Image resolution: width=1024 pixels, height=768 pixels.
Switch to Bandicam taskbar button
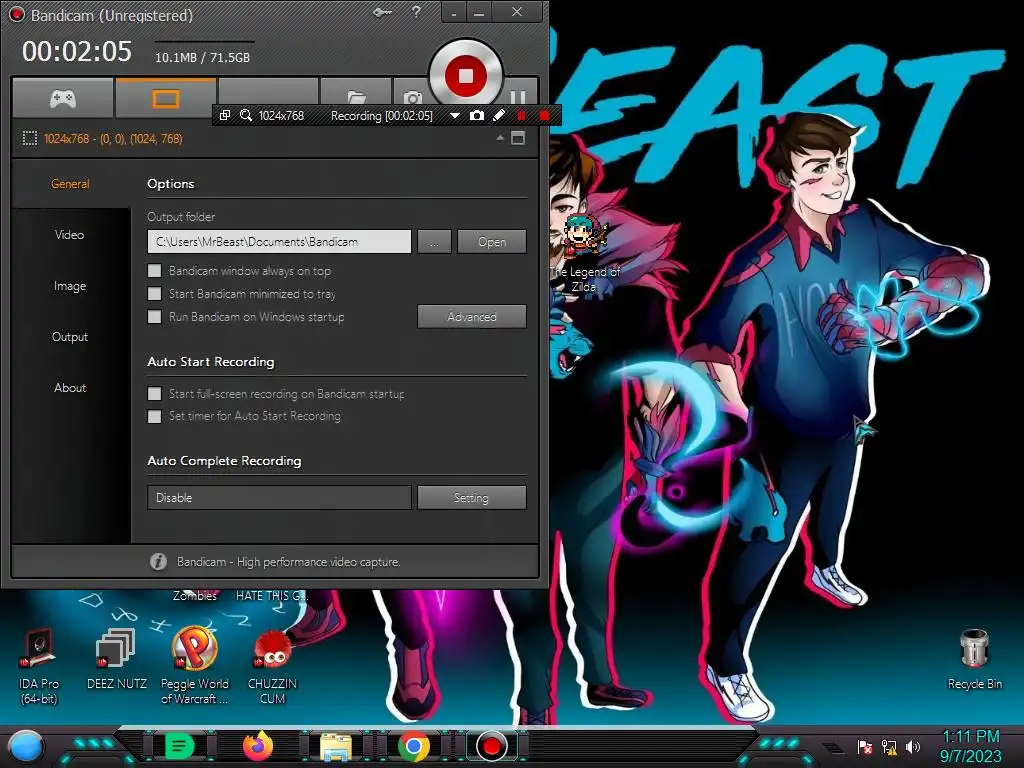pyautogui.click(x=492, y=746)
